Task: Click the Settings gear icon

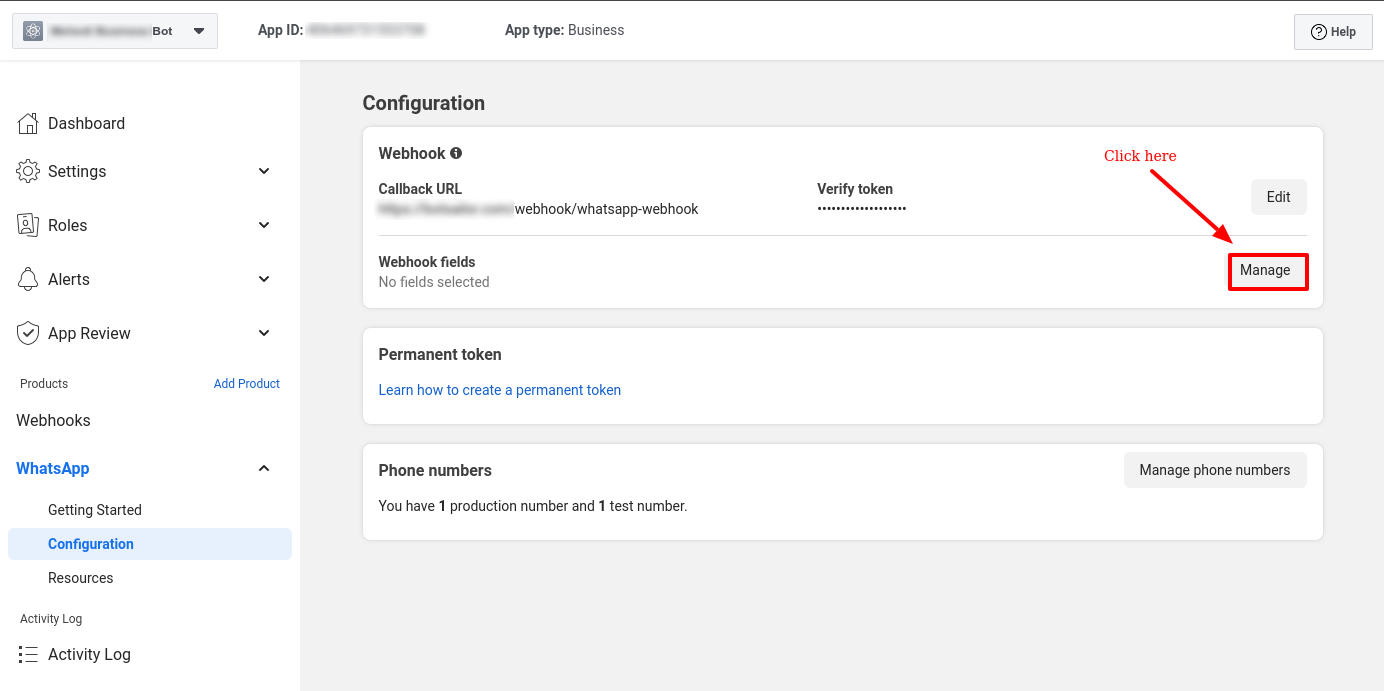Action: click(28, 171)
